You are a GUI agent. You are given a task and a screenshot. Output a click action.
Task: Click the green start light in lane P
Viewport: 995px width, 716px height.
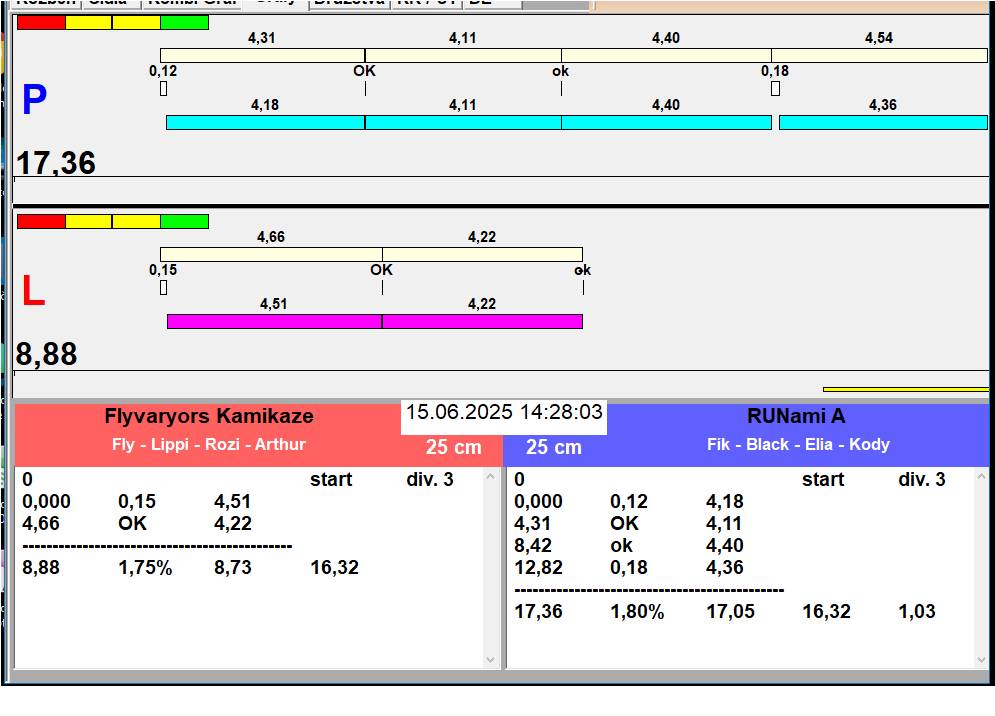coord(184,22)
